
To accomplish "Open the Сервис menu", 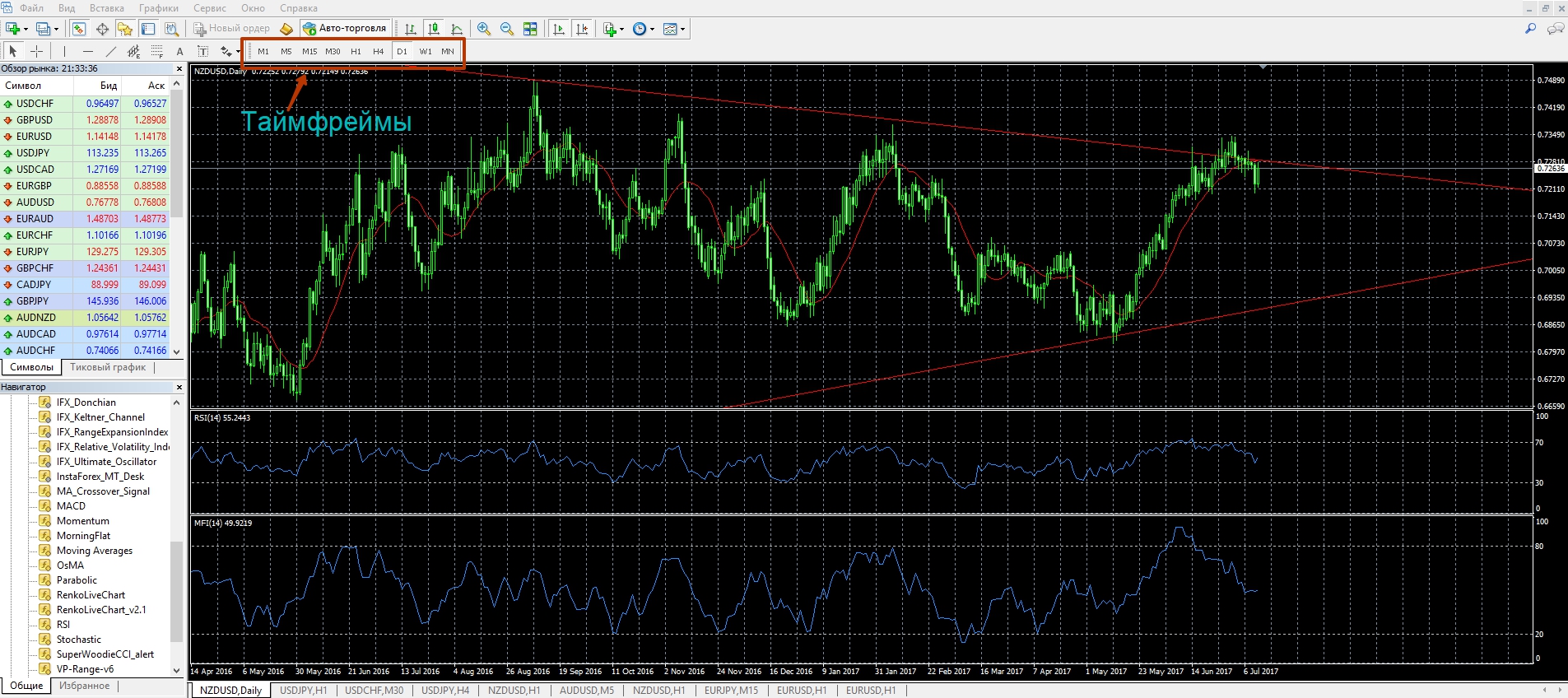I will [x=210, y=8].
